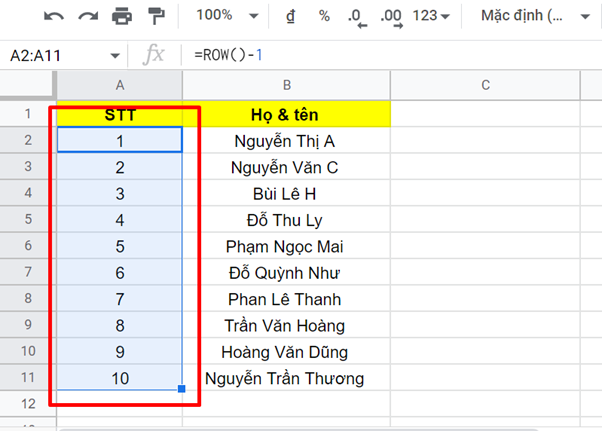Image resolution: width=602 pixels, height=431 pixels.
Task: Click STT cell with value 6
Action: click(x=120, y=272)
